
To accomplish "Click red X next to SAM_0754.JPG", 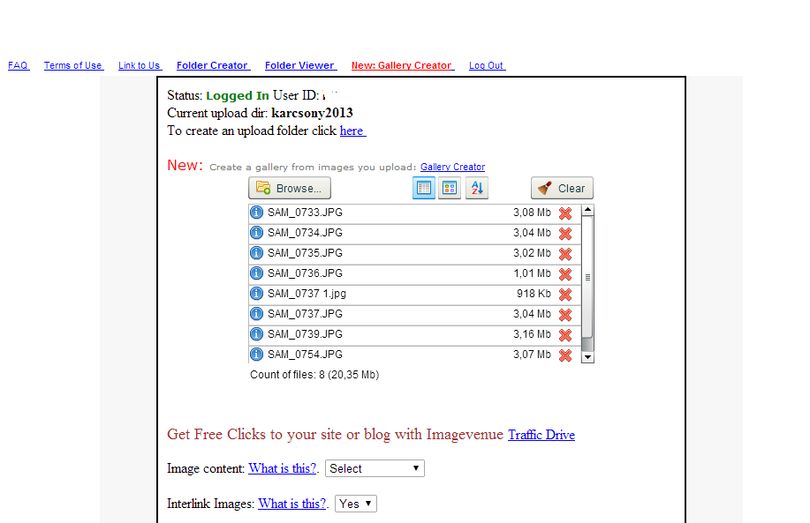I will tap(565, 356).
